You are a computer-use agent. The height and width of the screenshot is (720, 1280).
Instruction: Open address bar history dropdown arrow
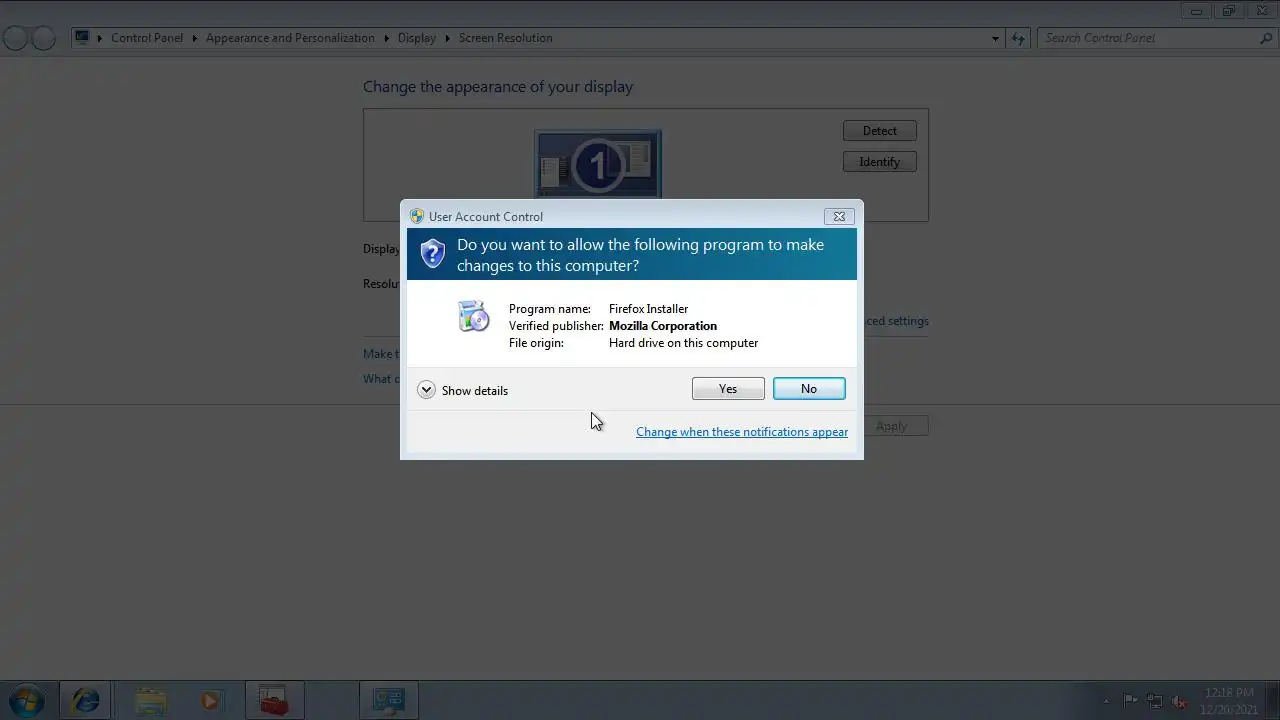point(995,38)
